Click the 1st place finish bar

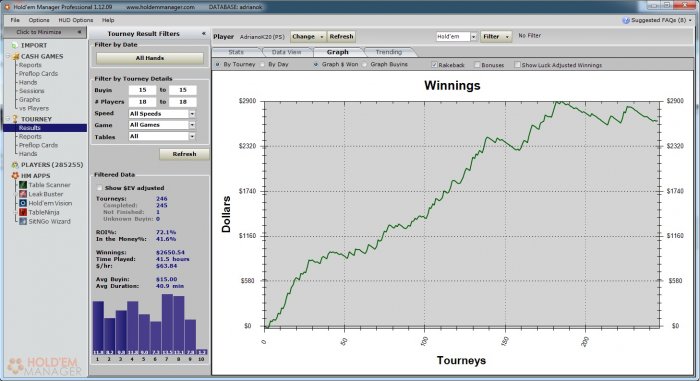tap(98, 328)
